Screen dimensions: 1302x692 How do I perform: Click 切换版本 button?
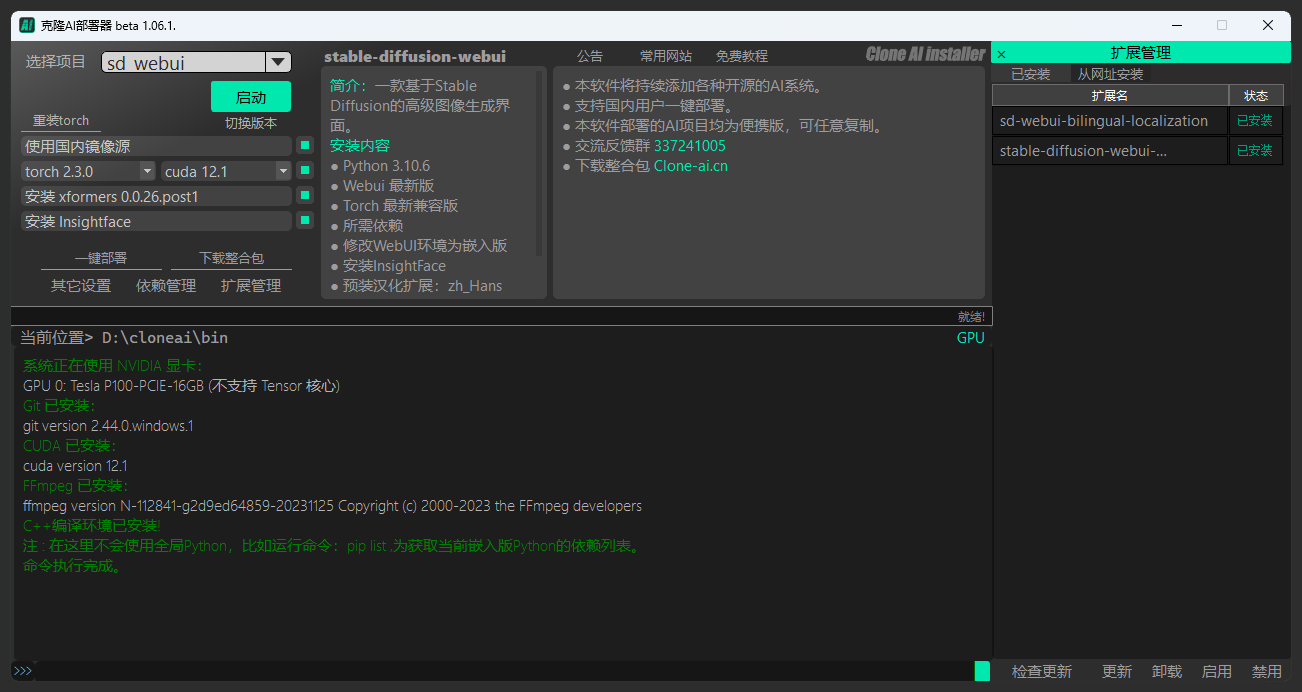point(251,124)
